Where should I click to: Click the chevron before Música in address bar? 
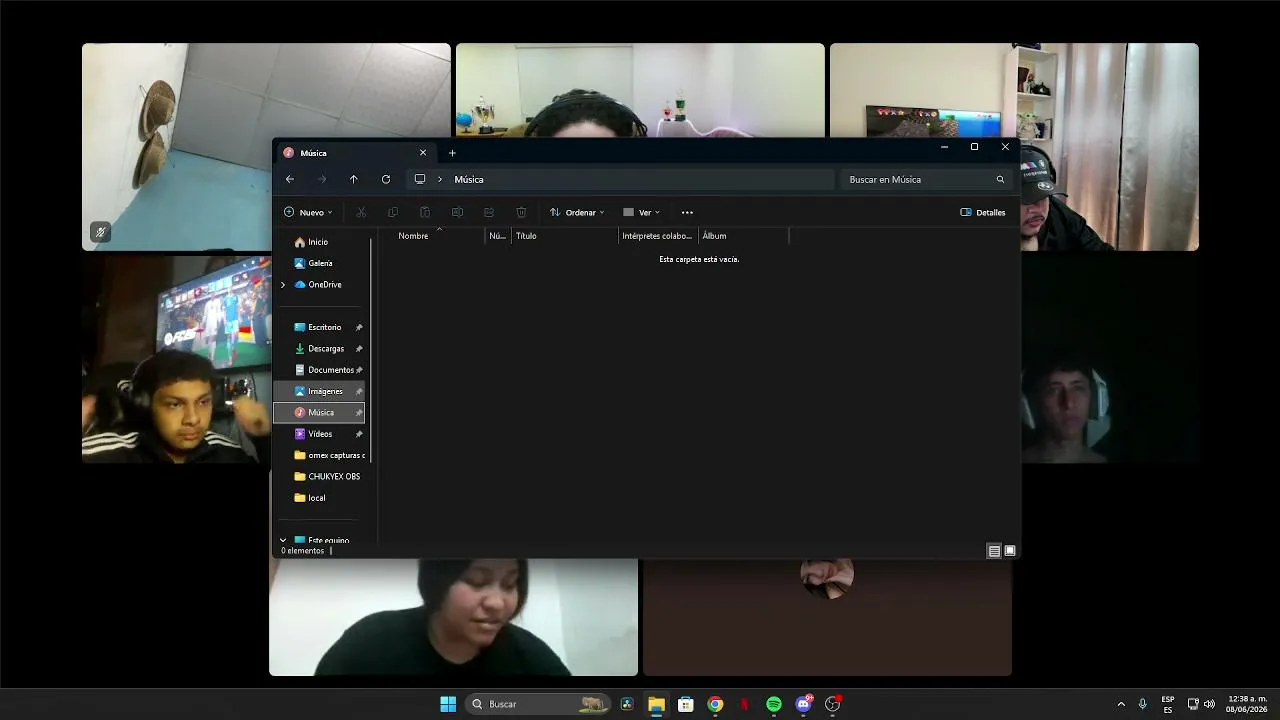(440, 180)
